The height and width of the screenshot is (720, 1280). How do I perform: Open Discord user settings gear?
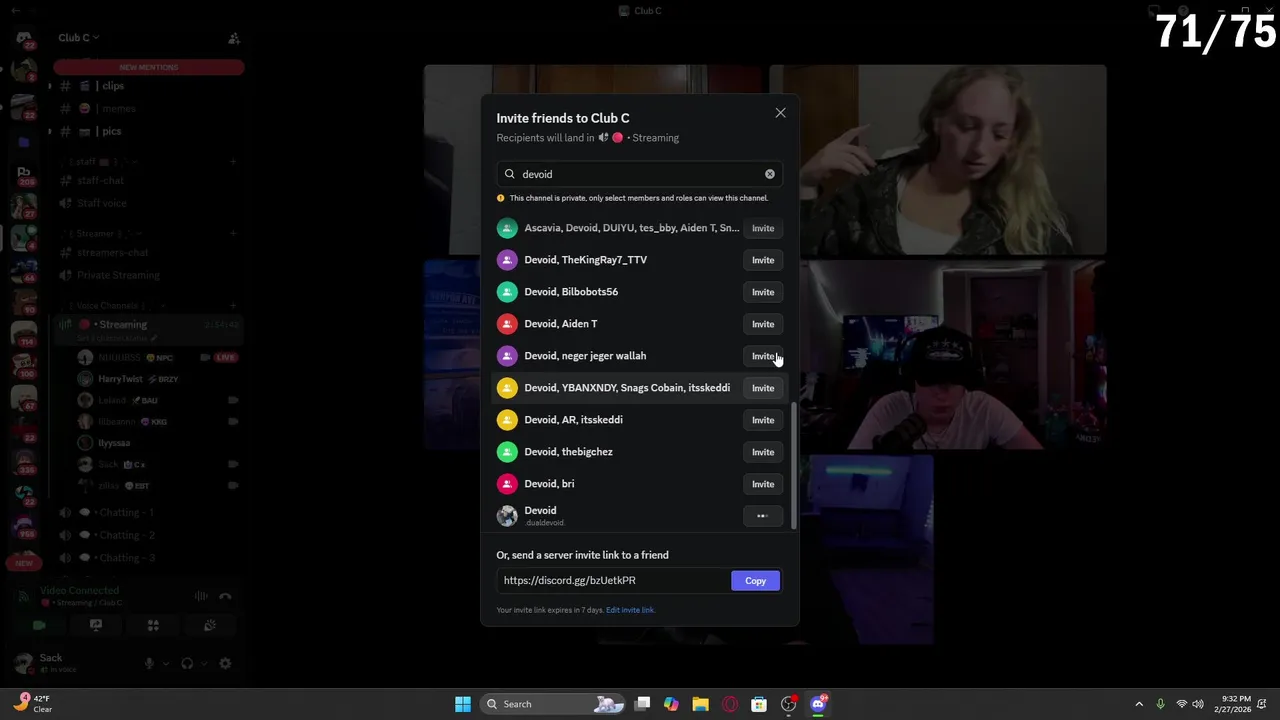point(225,663)
